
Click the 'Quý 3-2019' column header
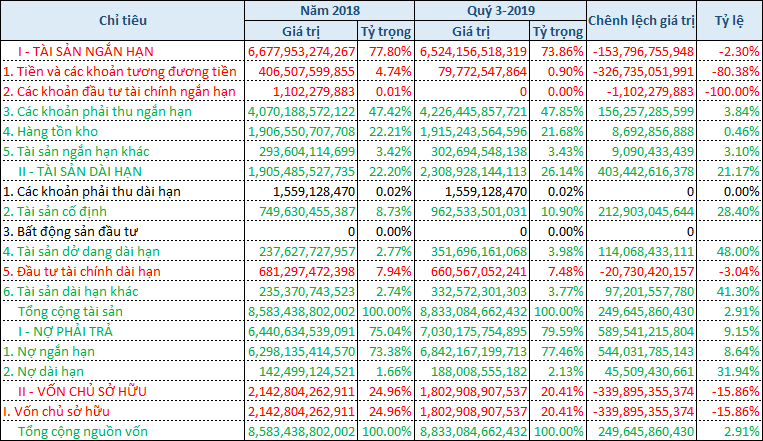(x=501, y=11)
